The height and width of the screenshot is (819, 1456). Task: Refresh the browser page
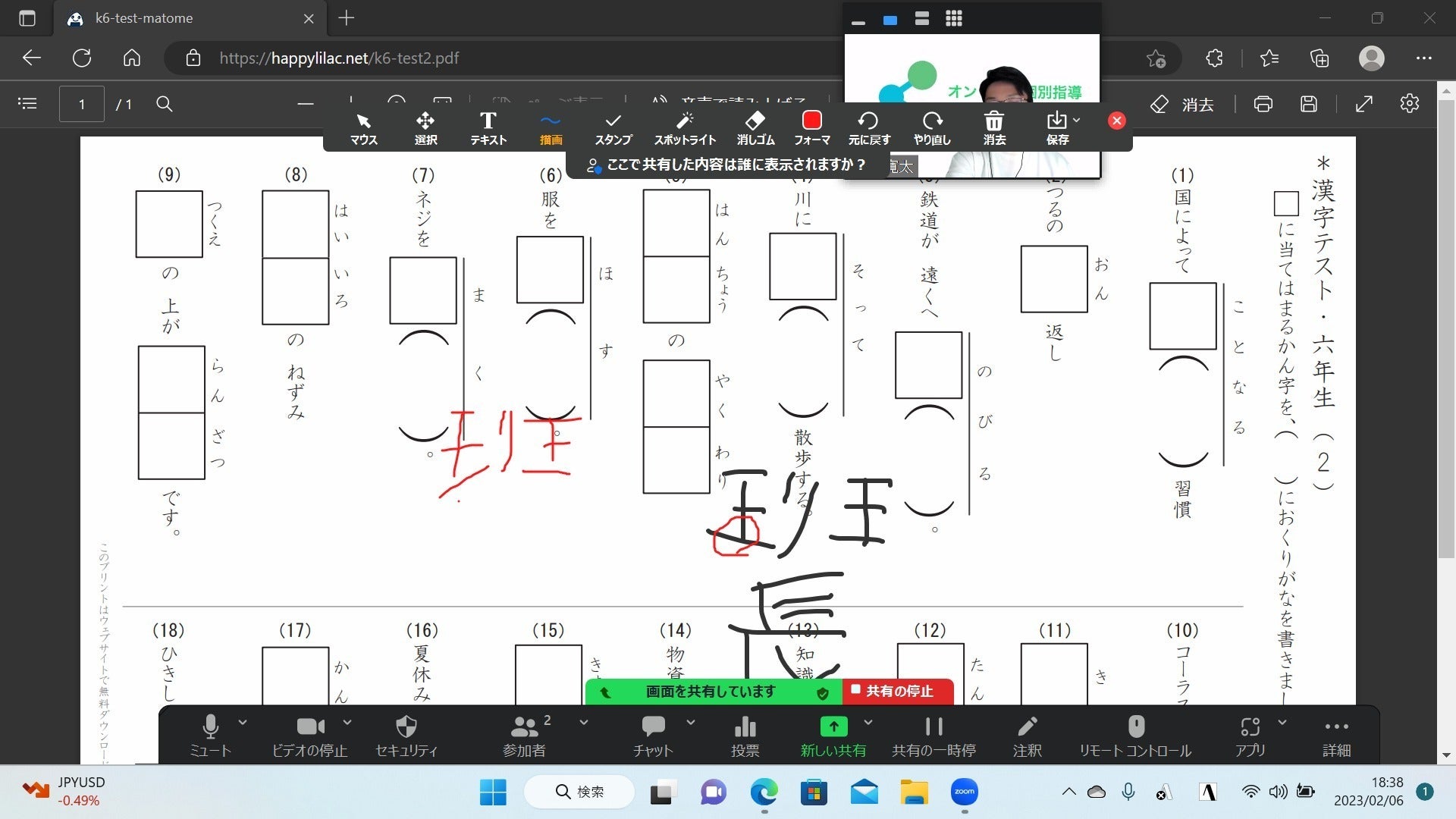pos(82,58)
